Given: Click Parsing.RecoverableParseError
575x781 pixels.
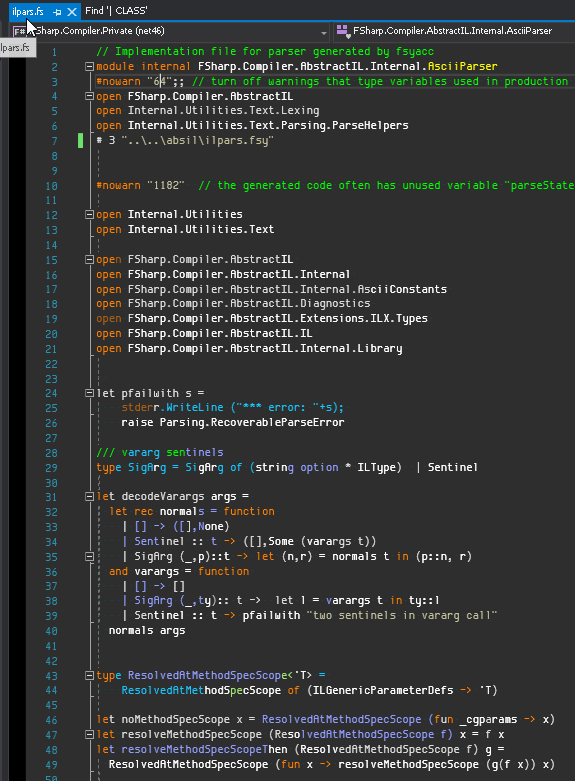Looking at the screenshot, I should (x=252, y=422).
